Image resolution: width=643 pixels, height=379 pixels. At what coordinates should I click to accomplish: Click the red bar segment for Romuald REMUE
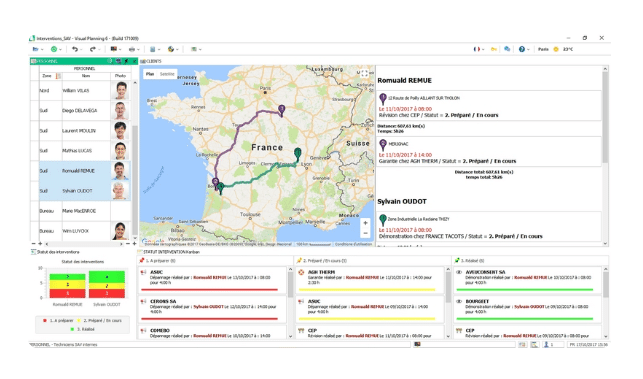[67, 294]
